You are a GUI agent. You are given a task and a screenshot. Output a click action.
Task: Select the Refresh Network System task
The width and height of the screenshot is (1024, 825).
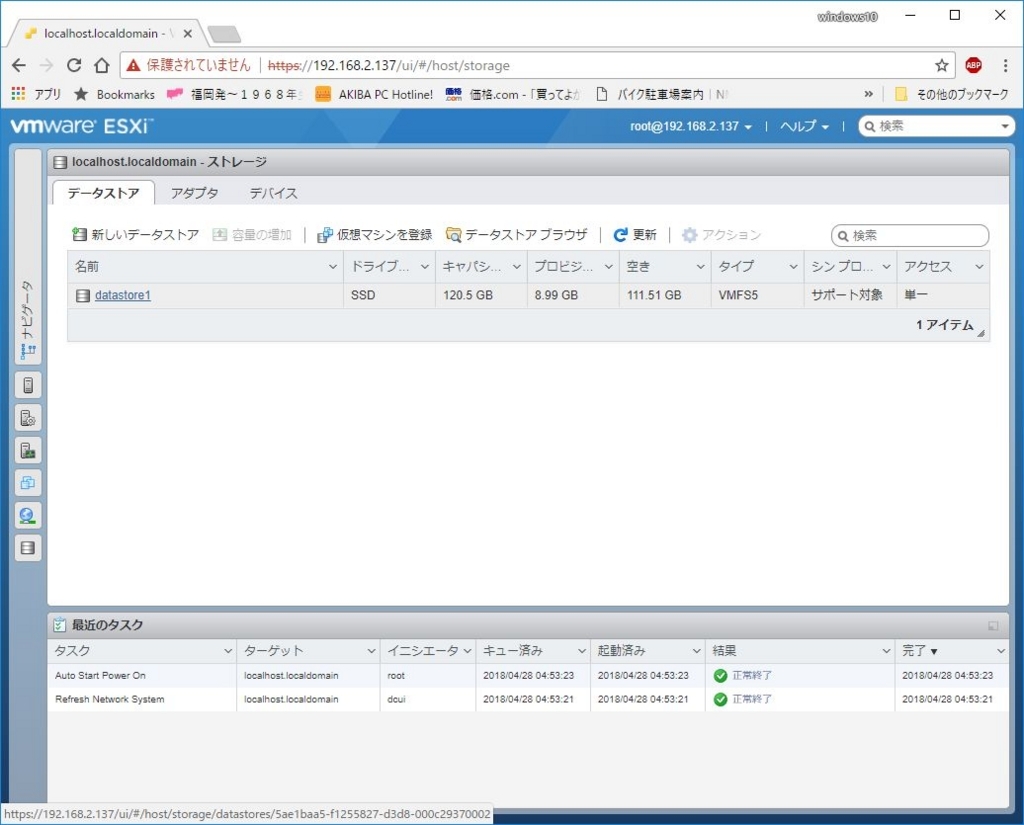[x=528, y=699]
